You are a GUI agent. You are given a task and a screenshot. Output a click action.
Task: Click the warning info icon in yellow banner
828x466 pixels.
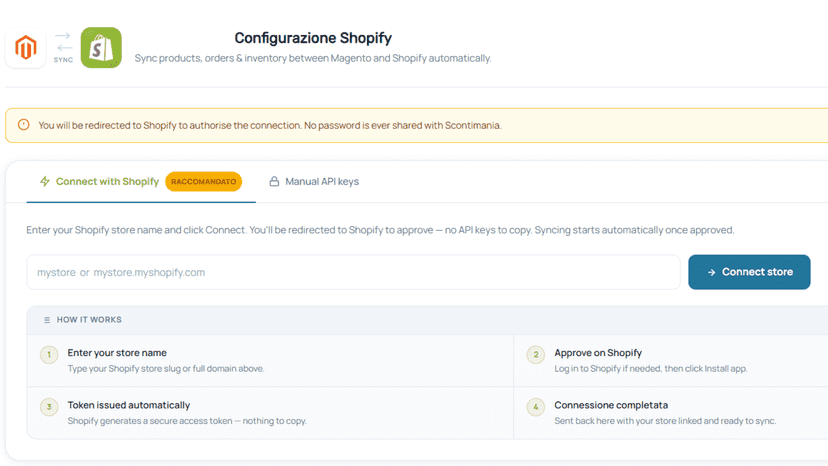(x=23, y=125)
